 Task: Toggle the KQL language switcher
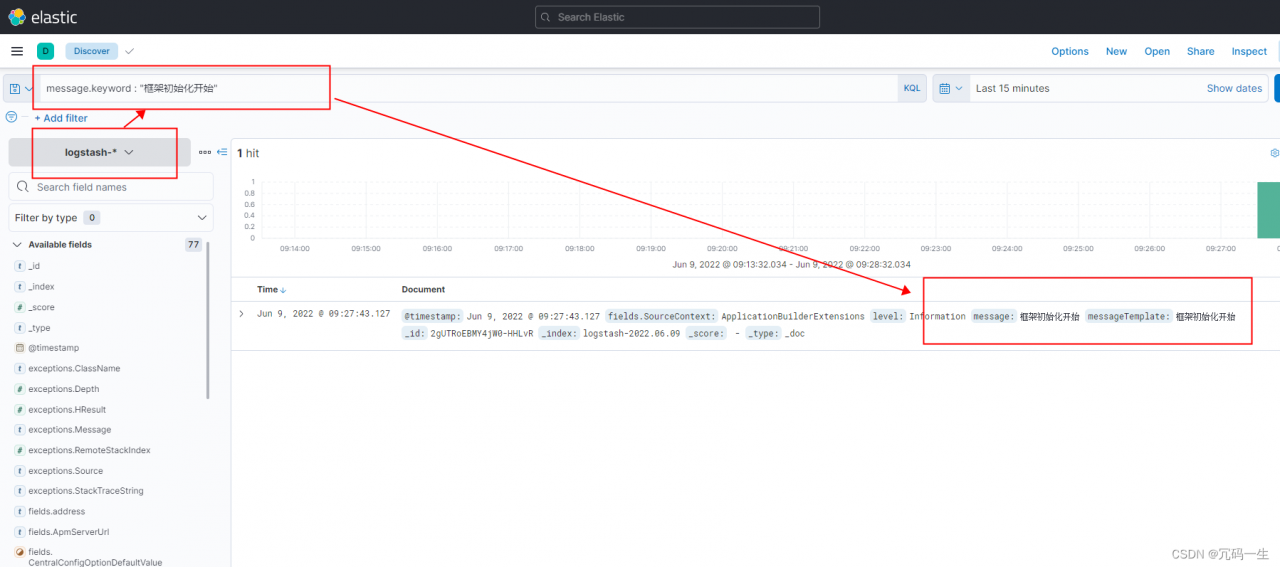click(912, 88)
